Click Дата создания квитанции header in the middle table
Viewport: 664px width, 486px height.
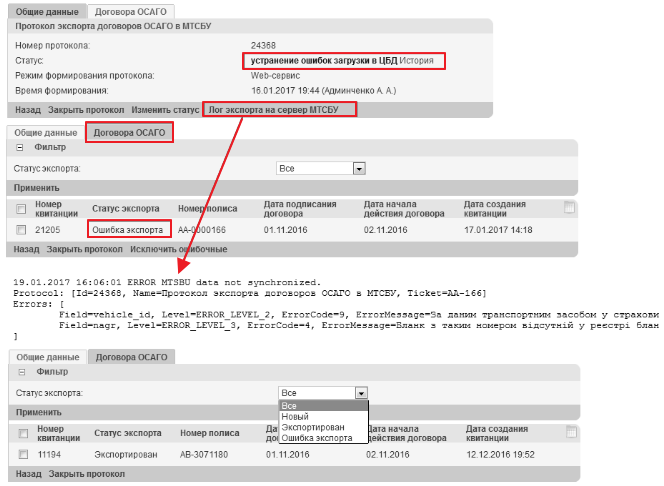click(x=495, y=209)
